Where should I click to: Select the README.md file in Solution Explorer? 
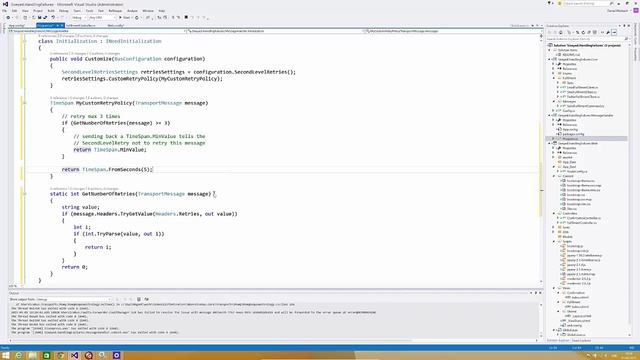tap(571, 55)
